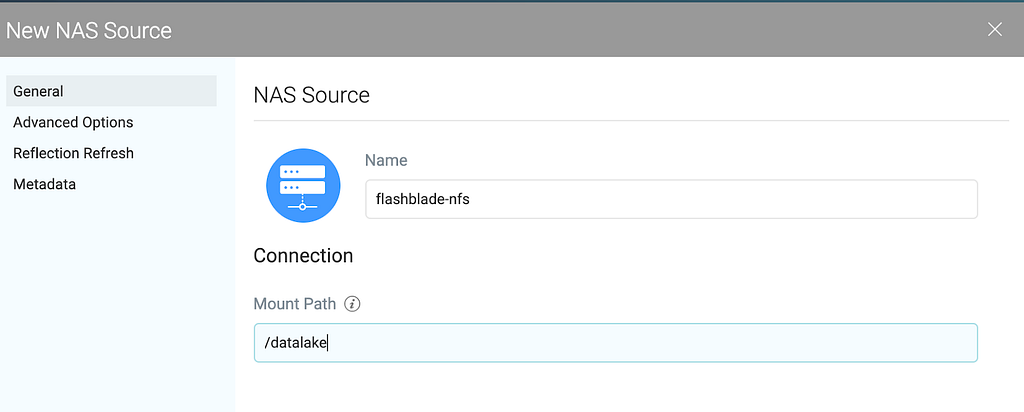The height and width of the screenshot is (412, 1024).
Task: Click empty sidebar area below Metadata
Action: click(x=118, y=300)
